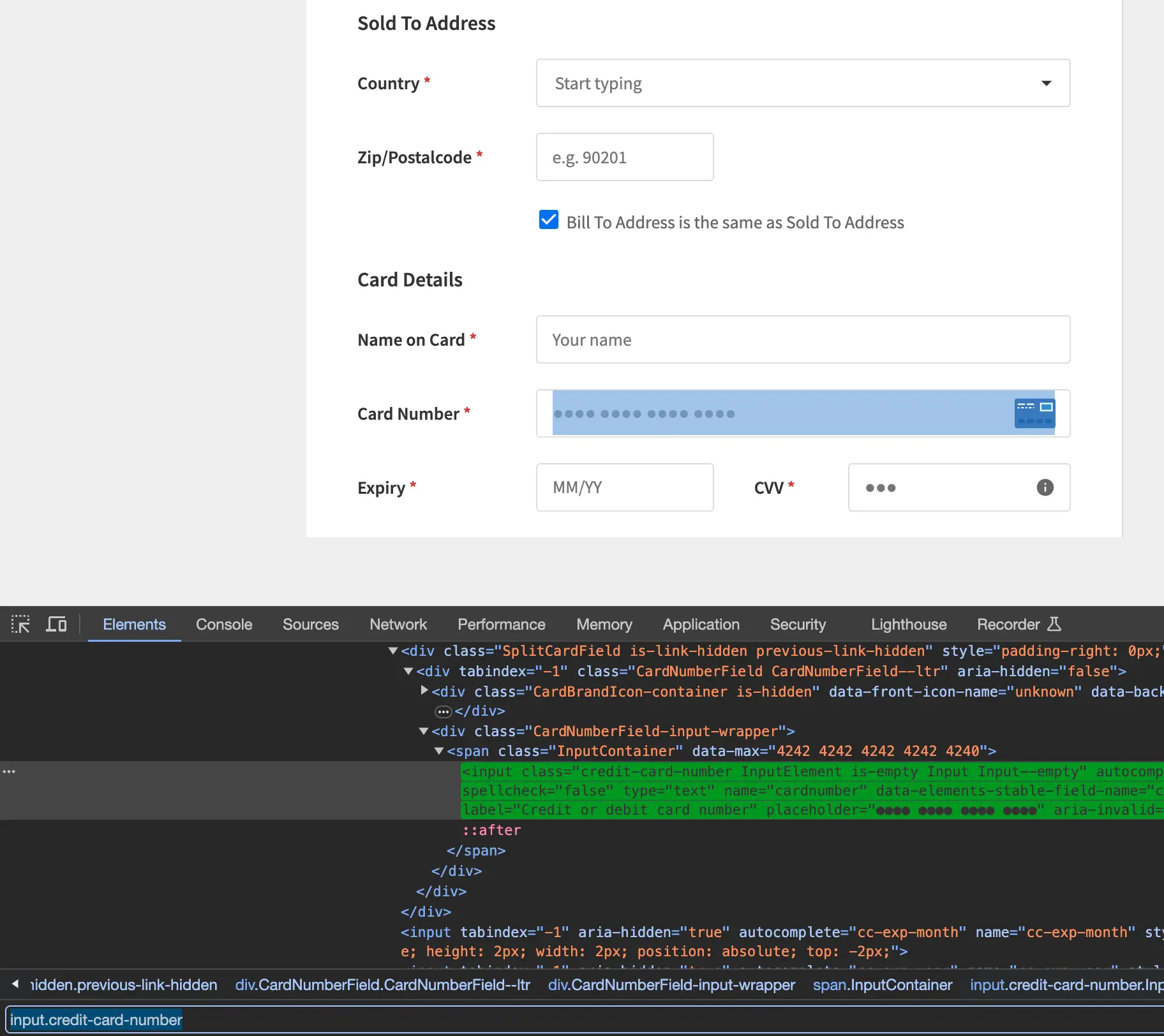Select span.InputContainer in breadcrumb bar

pos(882,985)
